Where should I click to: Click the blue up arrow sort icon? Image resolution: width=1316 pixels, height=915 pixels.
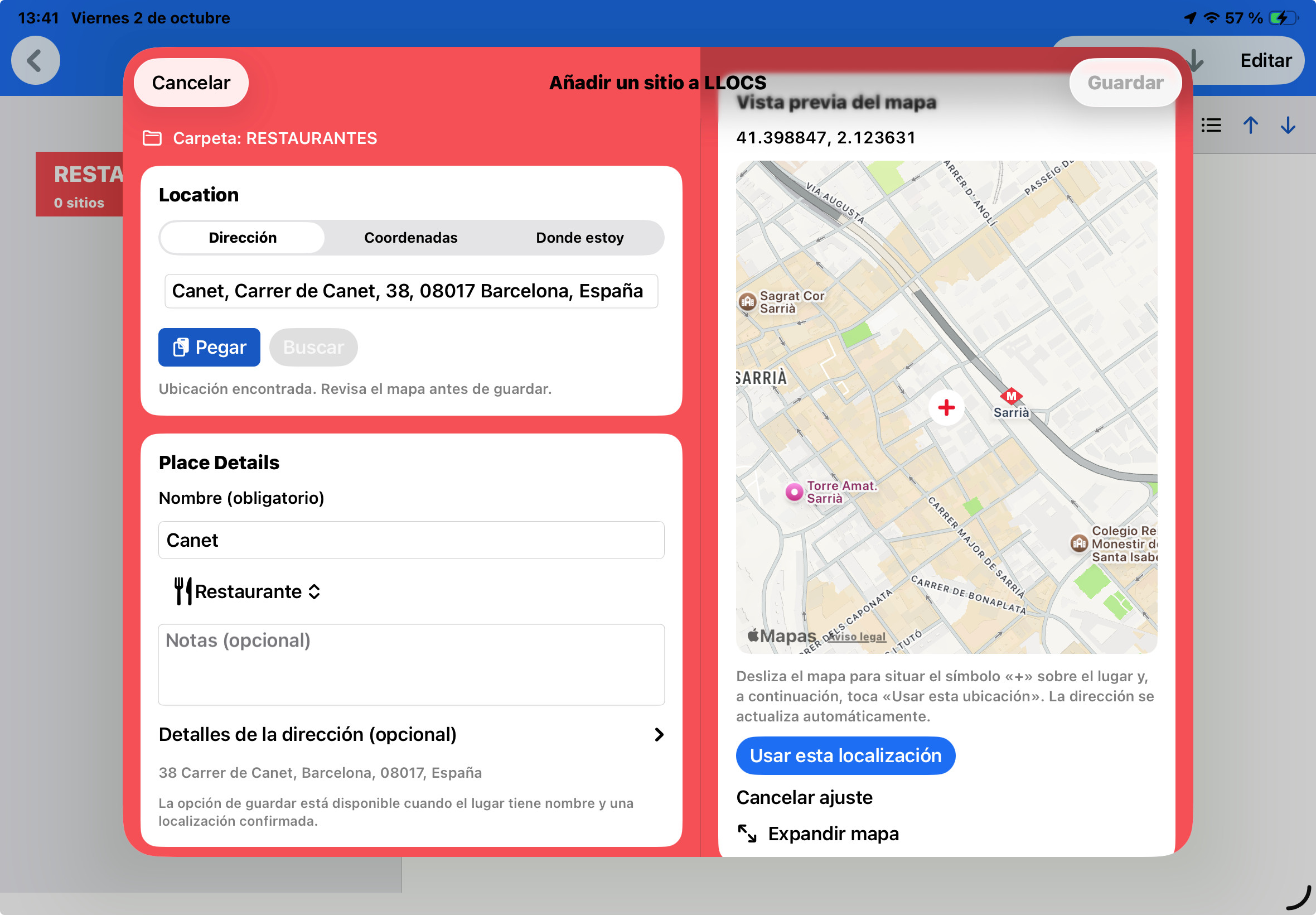pos(1251,126)
